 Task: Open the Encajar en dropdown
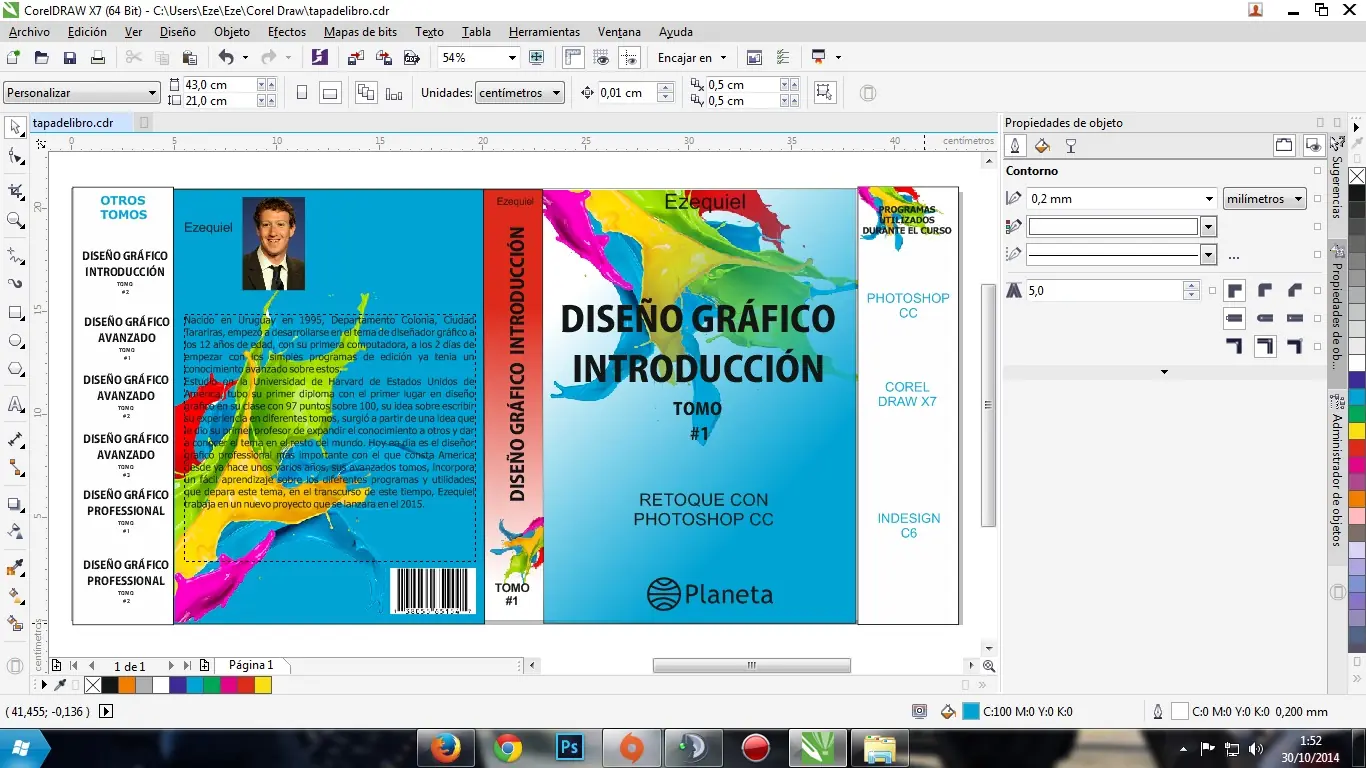tap(692, 58)
